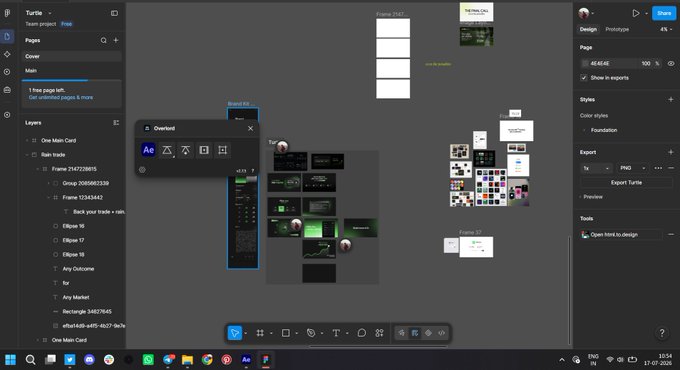Screen dimensions: 680x370
Task: Open the 1x export scale dropdown
Action: (597, 168)
